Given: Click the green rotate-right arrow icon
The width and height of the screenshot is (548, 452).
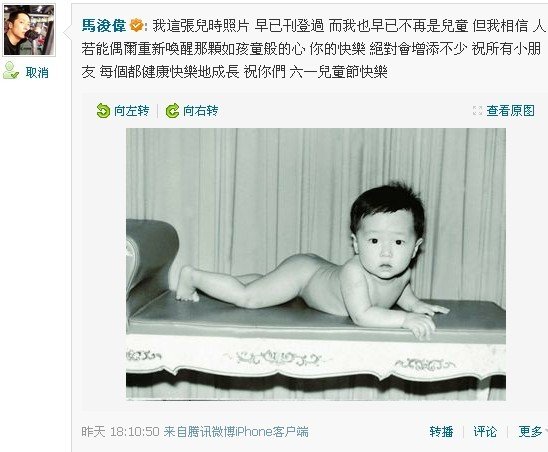Looking at the screenshot, I should [x=172, y=111].
